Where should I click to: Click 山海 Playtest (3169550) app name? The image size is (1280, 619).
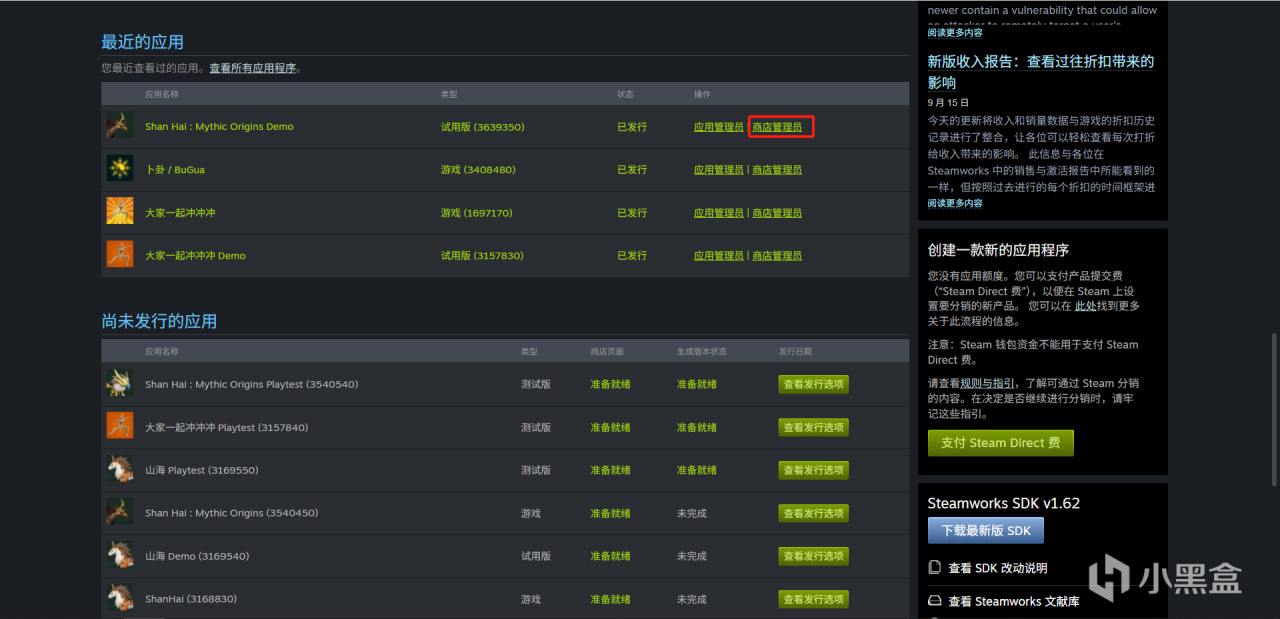(202, 471)
